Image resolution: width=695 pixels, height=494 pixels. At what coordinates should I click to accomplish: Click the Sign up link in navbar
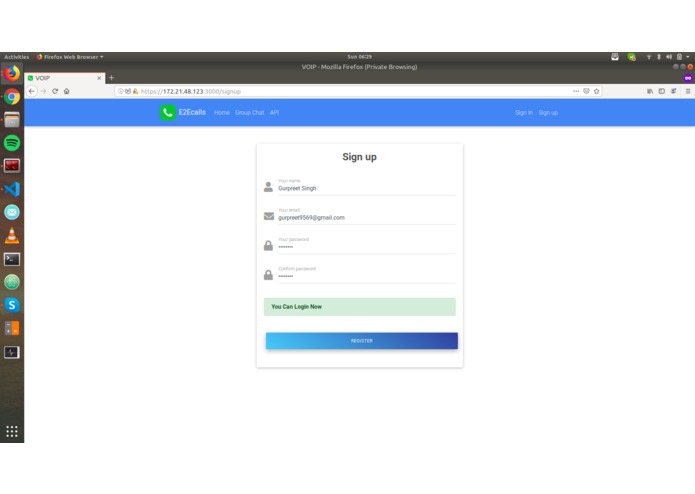[x=548, y=113]
